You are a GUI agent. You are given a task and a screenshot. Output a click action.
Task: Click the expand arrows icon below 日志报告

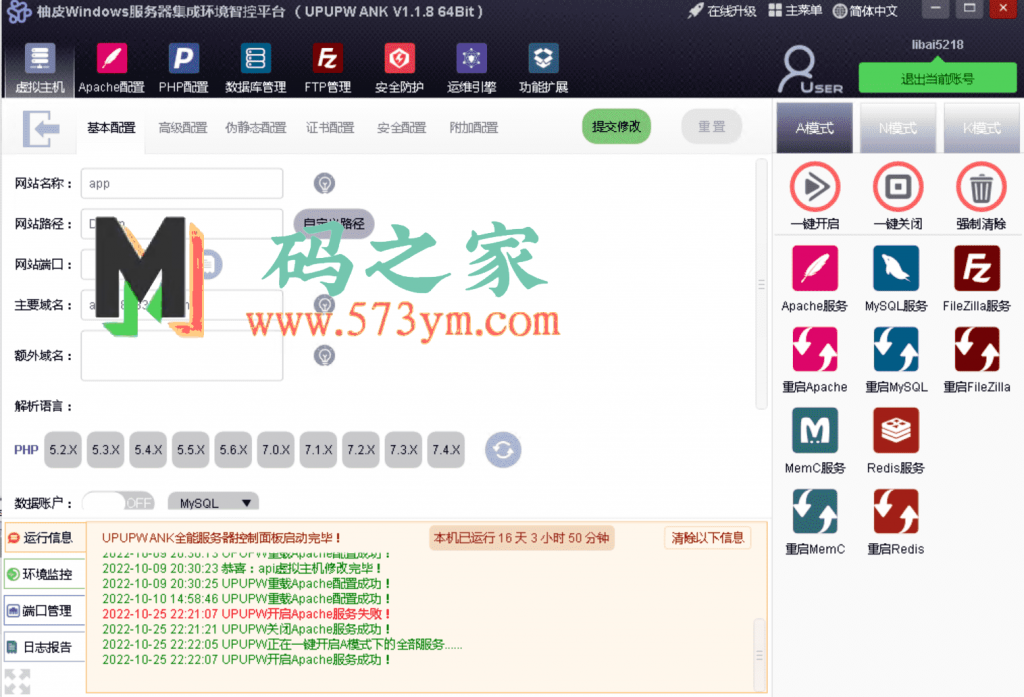17,681
